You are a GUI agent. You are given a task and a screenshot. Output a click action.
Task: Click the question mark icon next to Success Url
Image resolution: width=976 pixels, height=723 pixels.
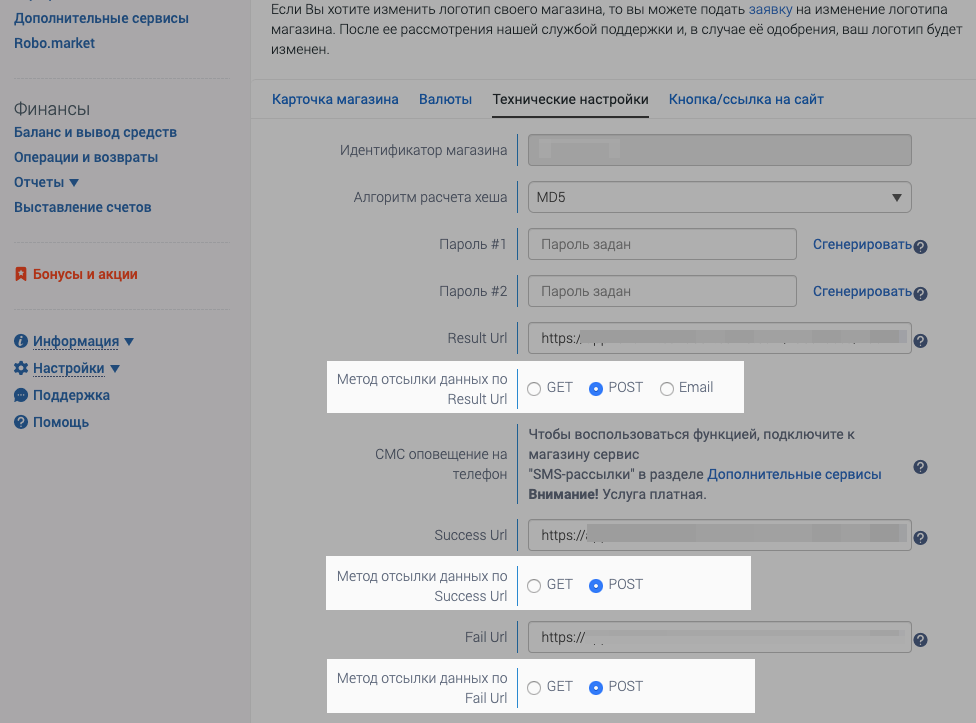(x=921, y=538)
